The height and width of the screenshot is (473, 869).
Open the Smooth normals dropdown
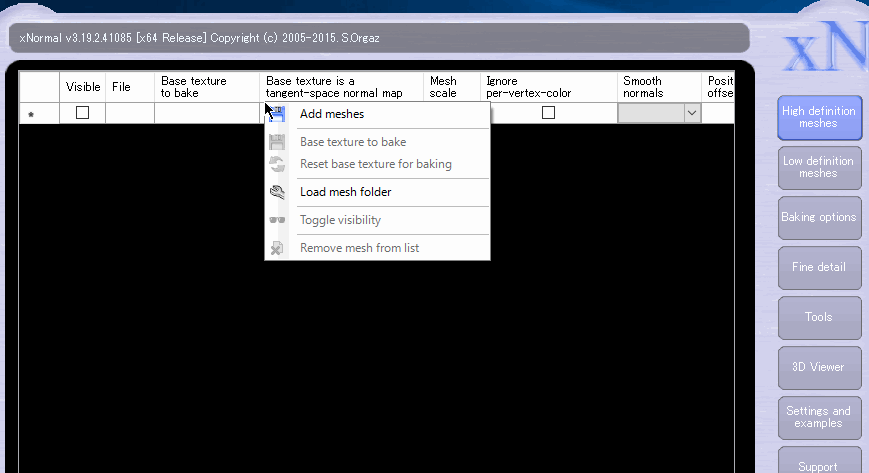(692, 113)
